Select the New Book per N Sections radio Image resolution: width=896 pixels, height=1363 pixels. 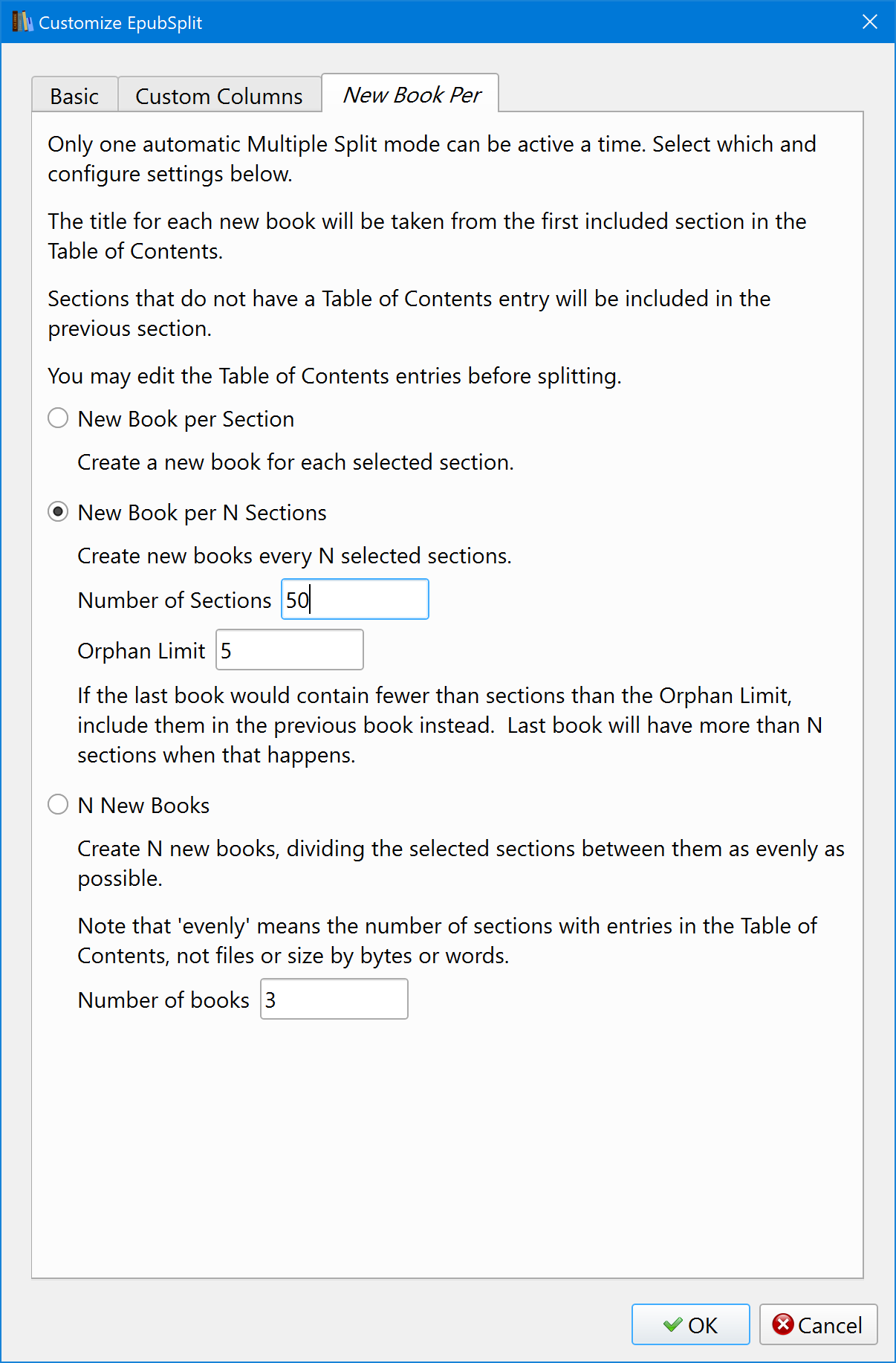click(58, 512)
